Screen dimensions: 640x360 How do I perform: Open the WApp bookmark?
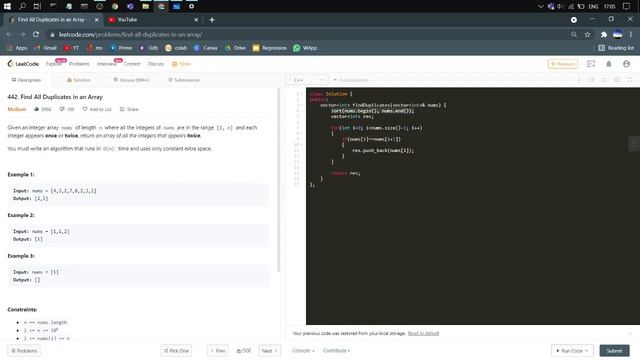(305, 48)
